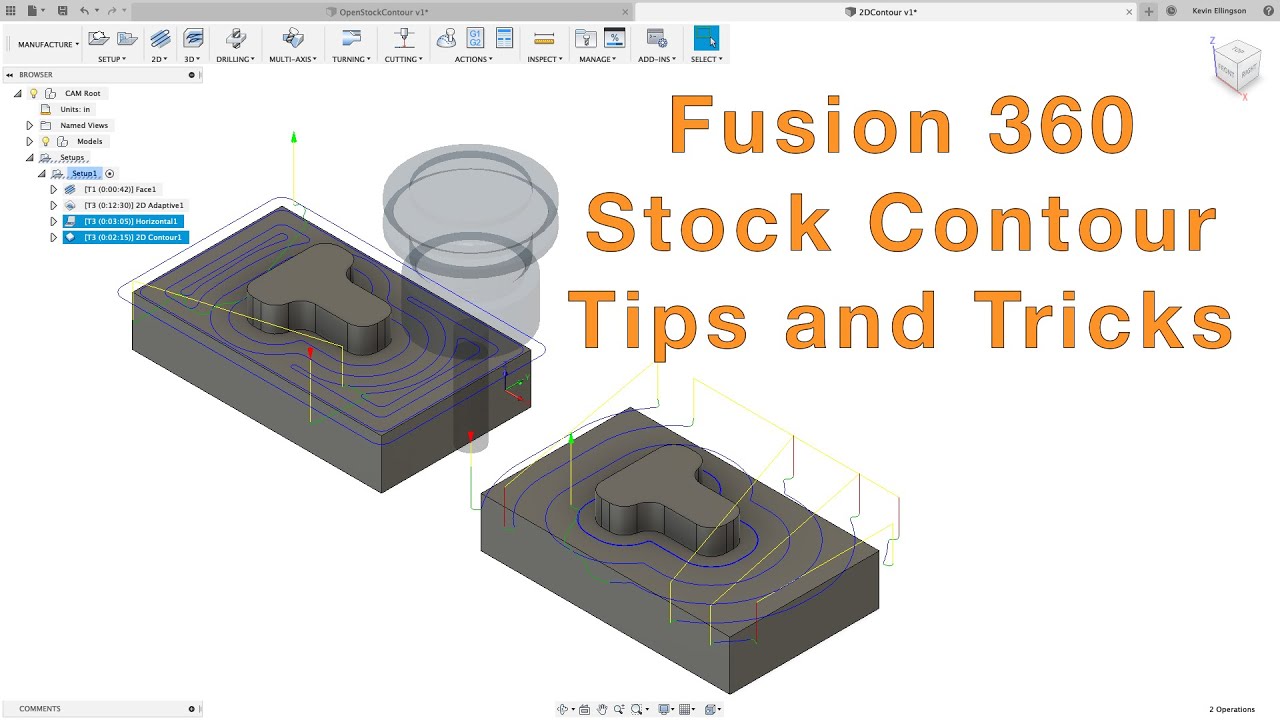The height and width of the screenshot is (720, 1280).
Task: Select the 2D milling toolpath icon
Action: click(x=160, y=39)
